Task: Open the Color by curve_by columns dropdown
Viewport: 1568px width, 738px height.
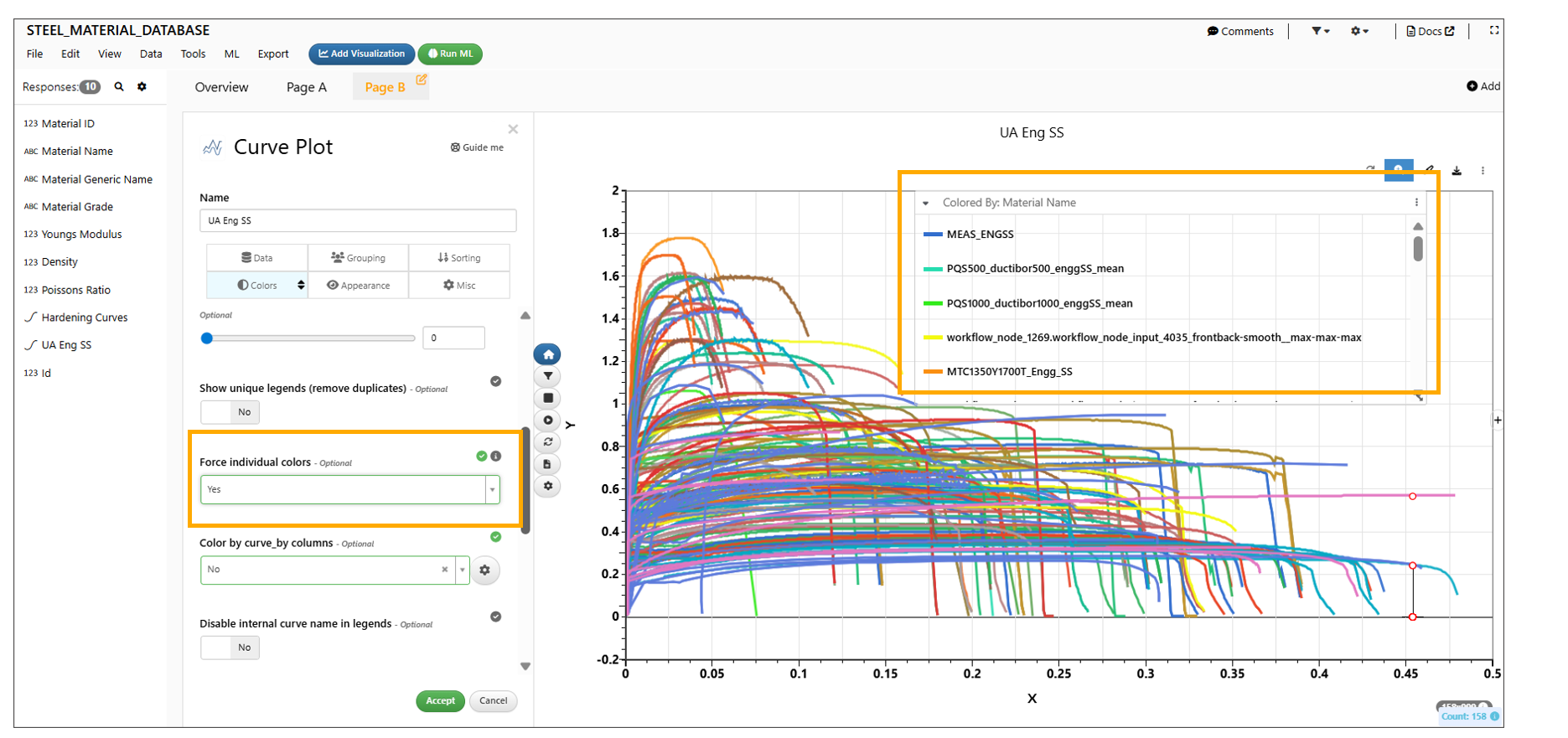Action: pyautogui.click(x=462, y=570)
